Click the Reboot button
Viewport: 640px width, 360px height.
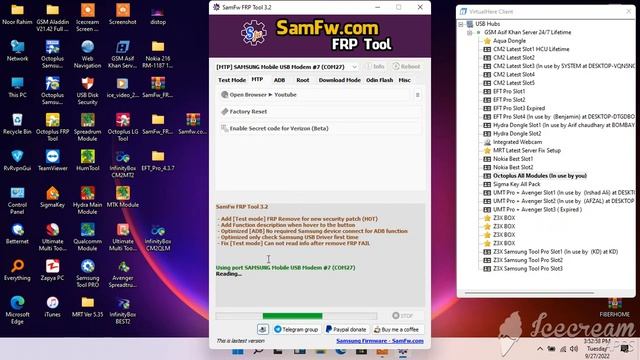click(406, 67)
